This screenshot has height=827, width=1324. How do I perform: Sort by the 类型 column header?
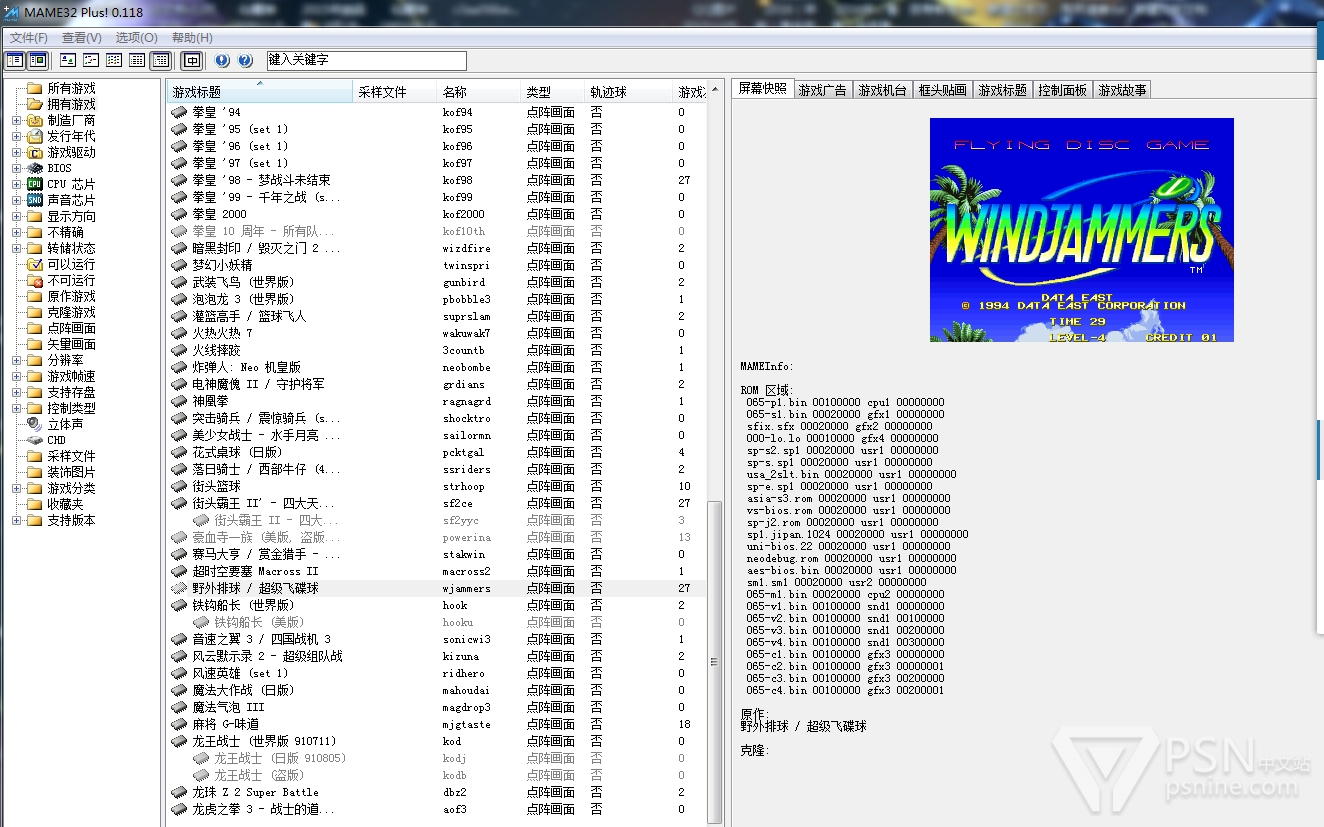coord(553,91)
